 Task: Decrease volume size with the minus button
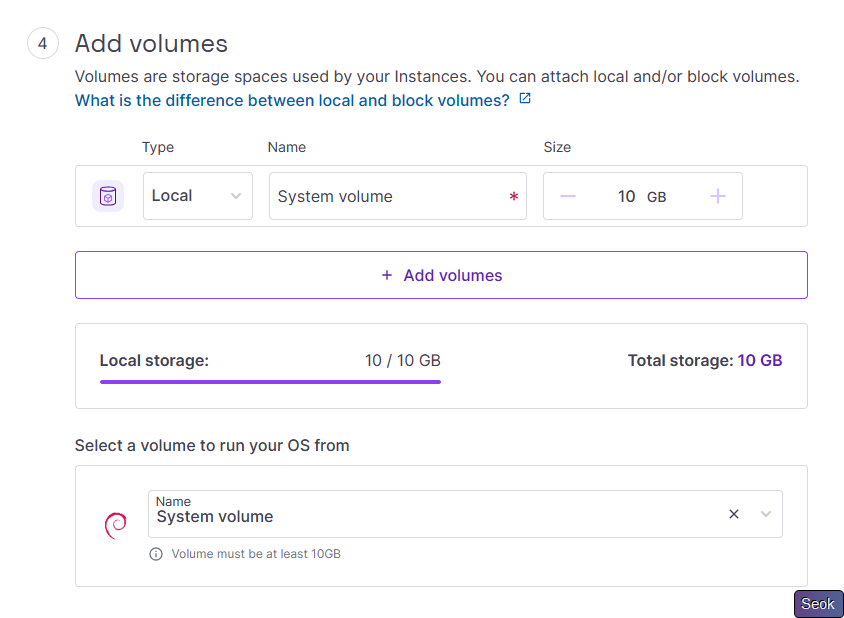[568, 196]
